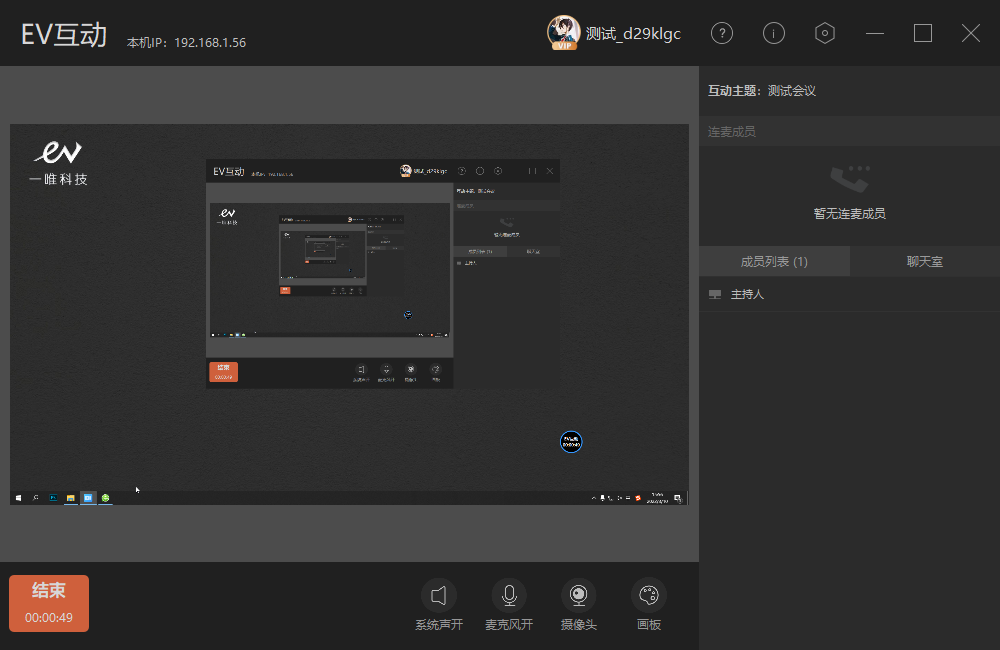Click the username 测试_d29klgc
The image size is (1000, 650).
633,34
